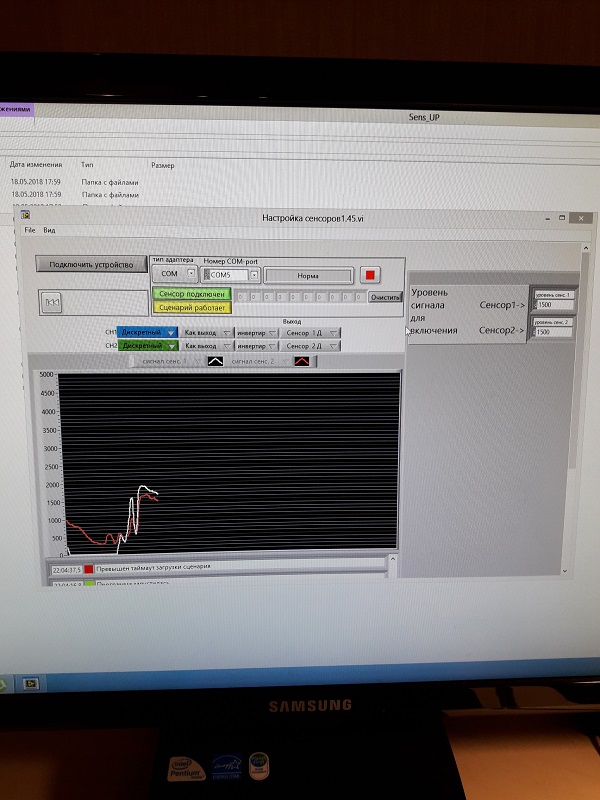Click the stepper beside уровень сенс. 1 value
This screenshot has height=800, width=600.
534,305
